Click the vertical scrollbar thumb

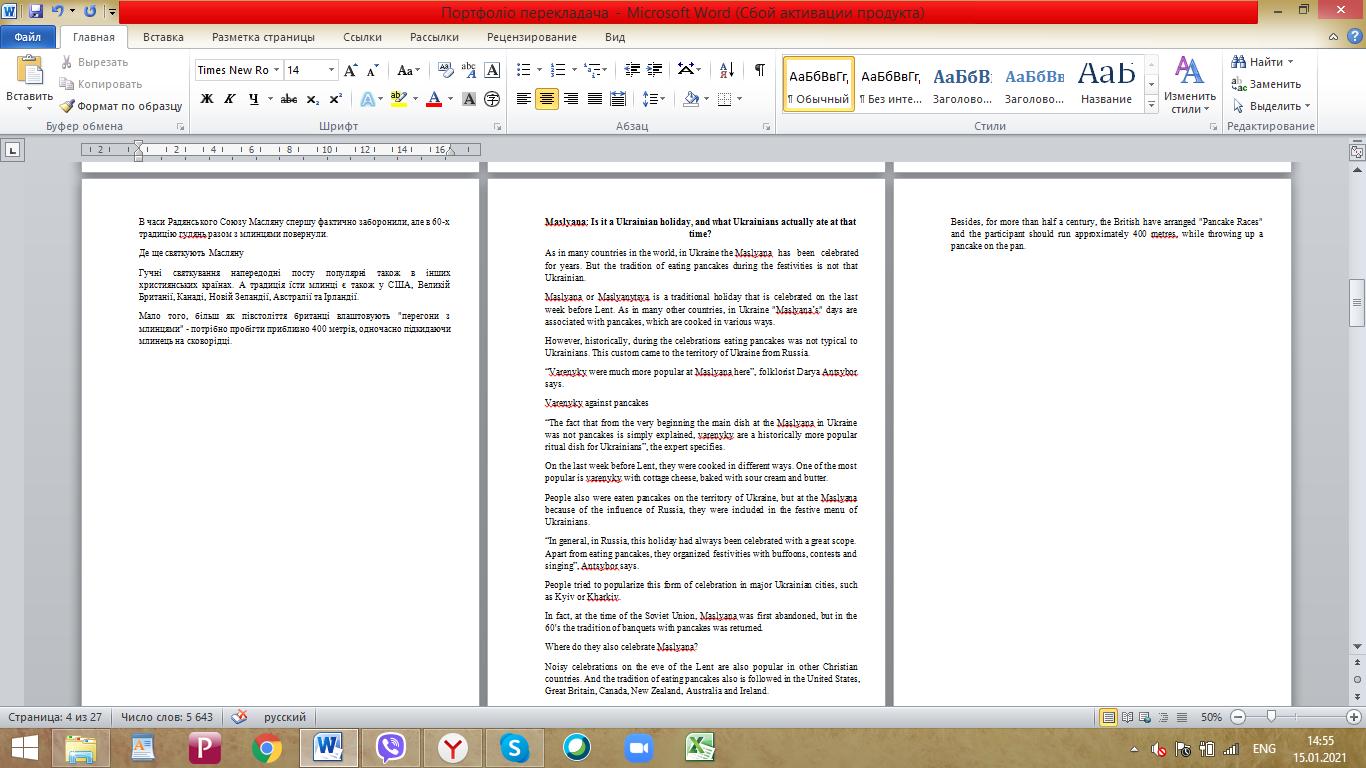tap(1357, 304)
